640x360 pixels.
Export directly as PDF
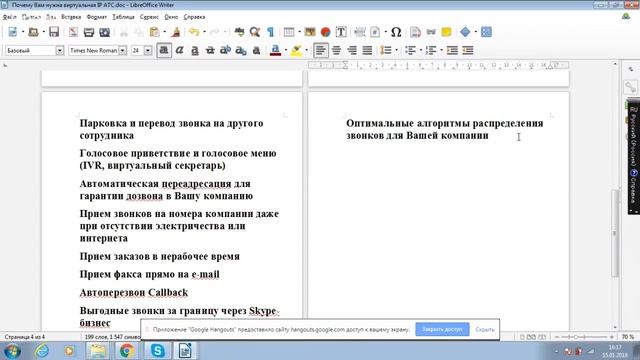pyautogui.click(x=73, y=32)
